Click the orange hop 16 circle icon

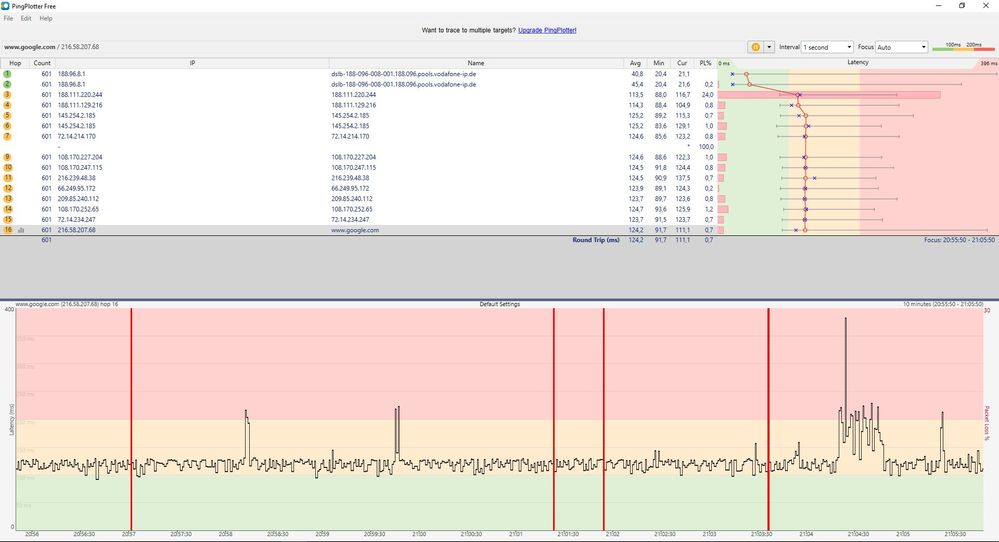[x=8, y=230]
